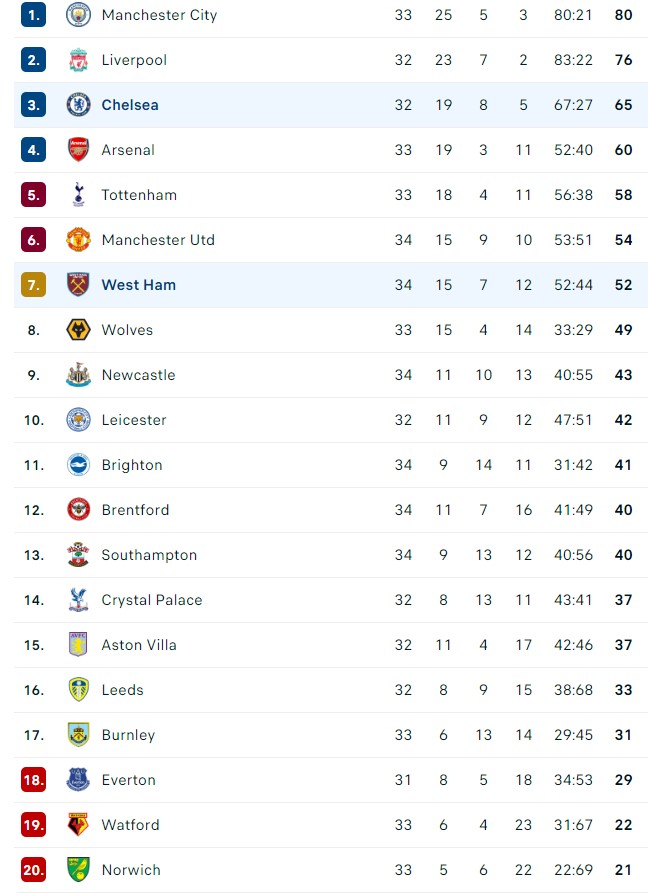Click the blue rank 1 badge
The height and width of the screenshot is (893, 648).
[x=34, y=15]
